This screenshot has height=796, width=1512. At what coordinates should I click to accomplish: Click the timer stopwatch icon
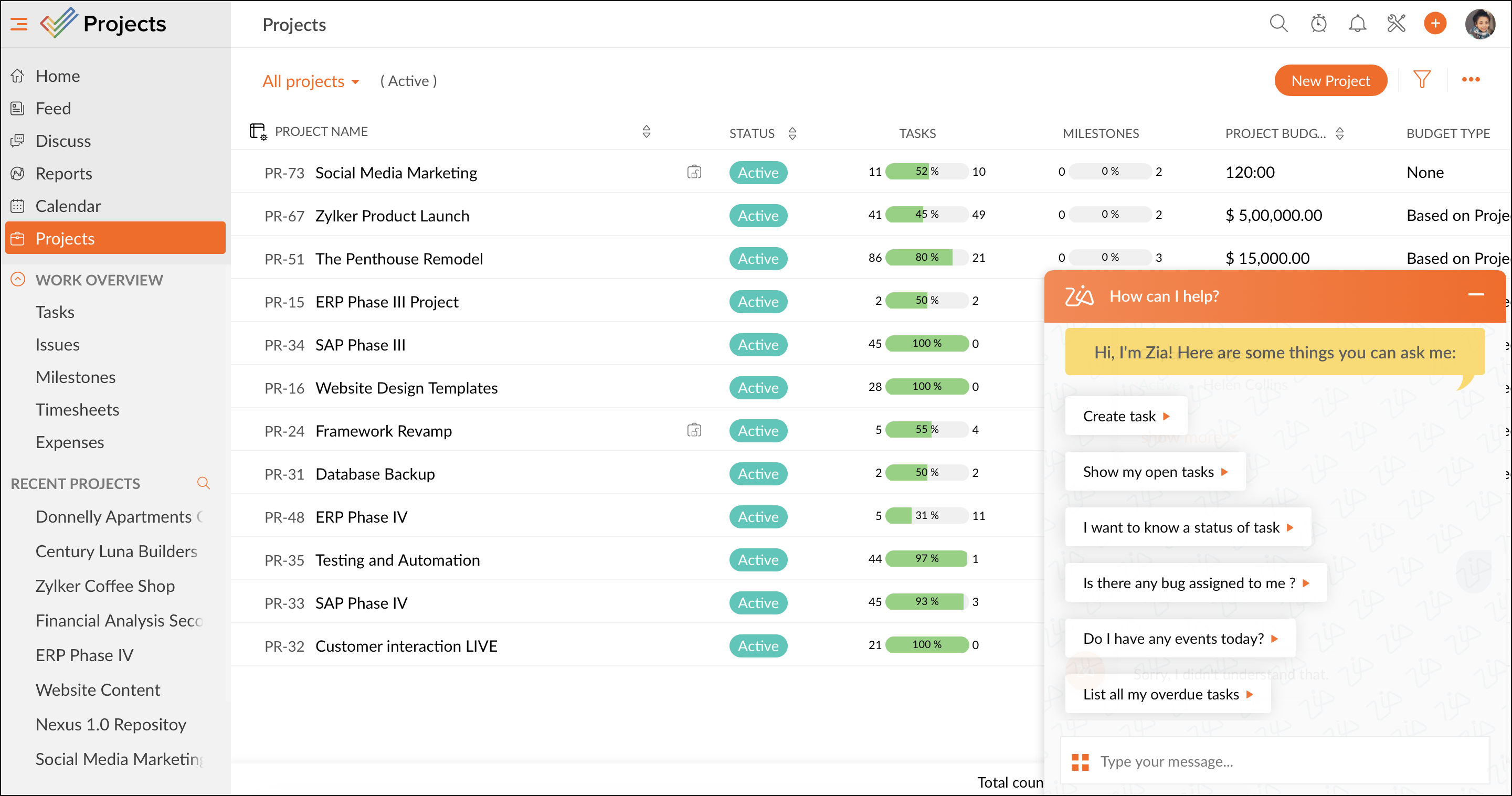click(x=1318, y=24)
